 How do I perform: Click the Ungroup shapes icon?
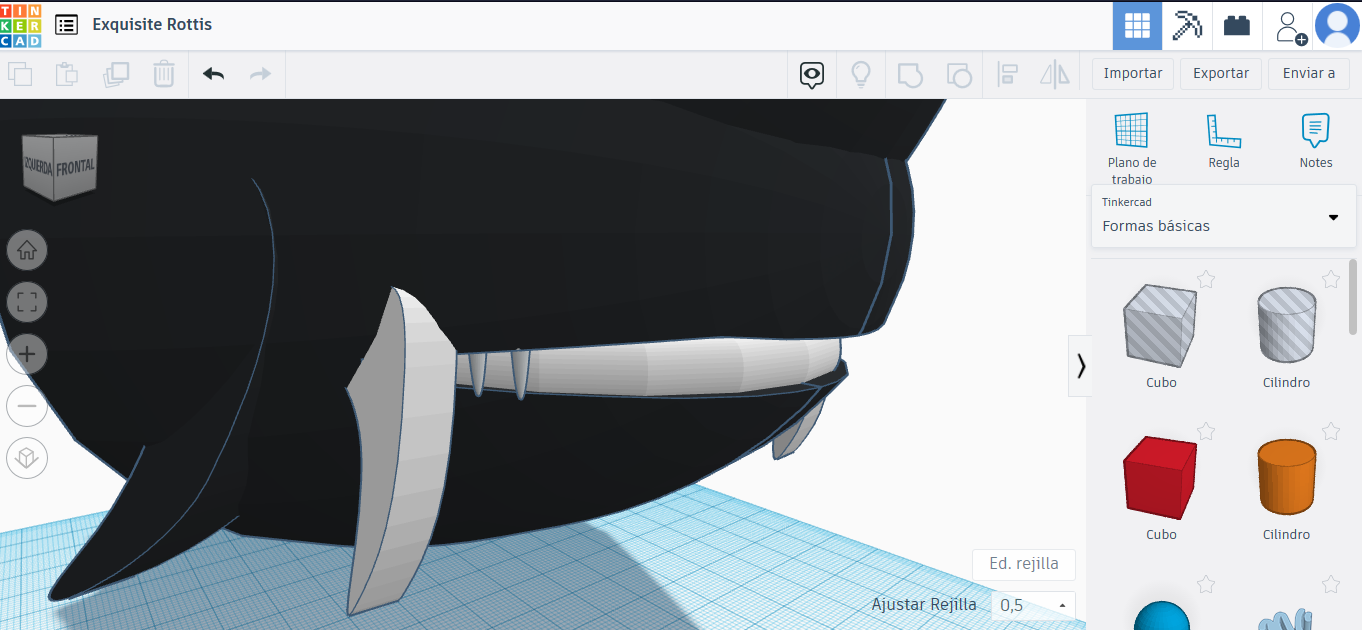[958, 74]
